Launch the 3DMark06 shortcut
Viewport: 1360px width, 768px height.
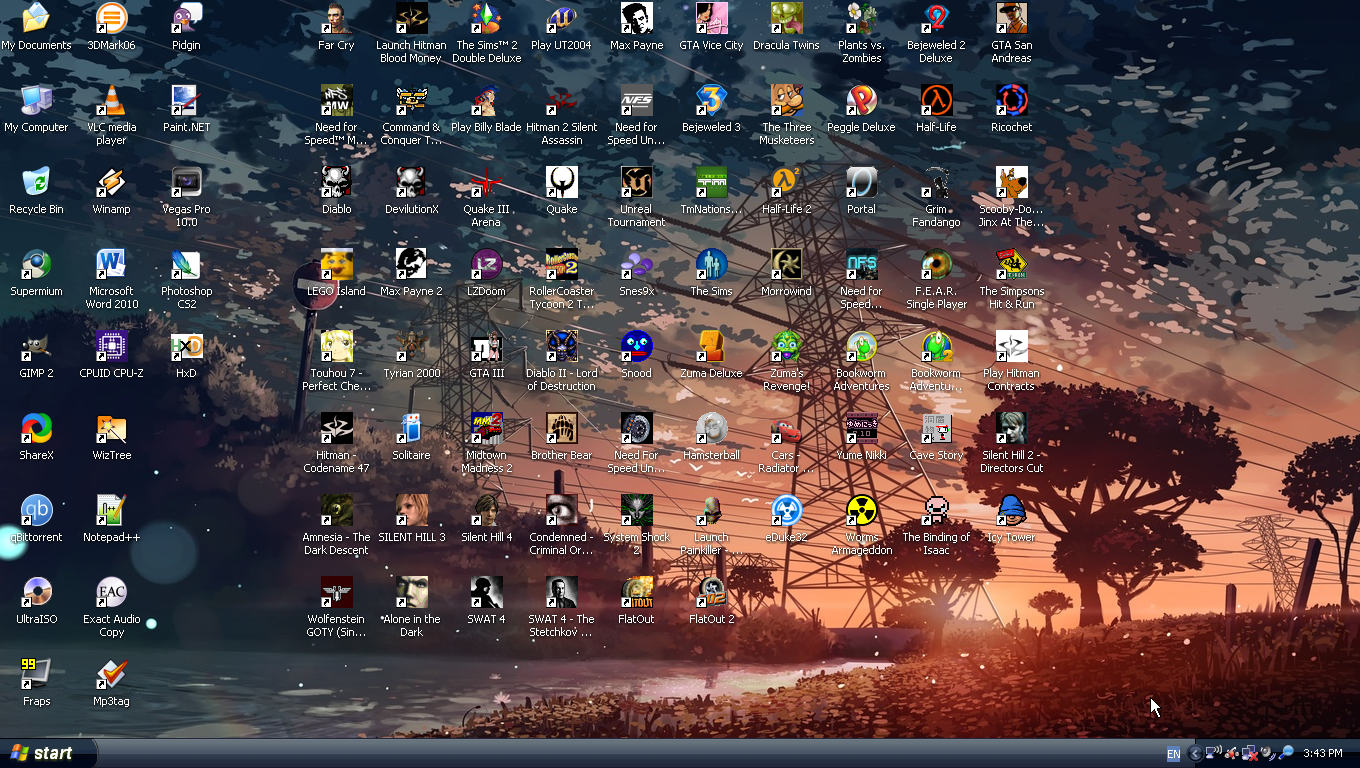(x=111, y=18)
